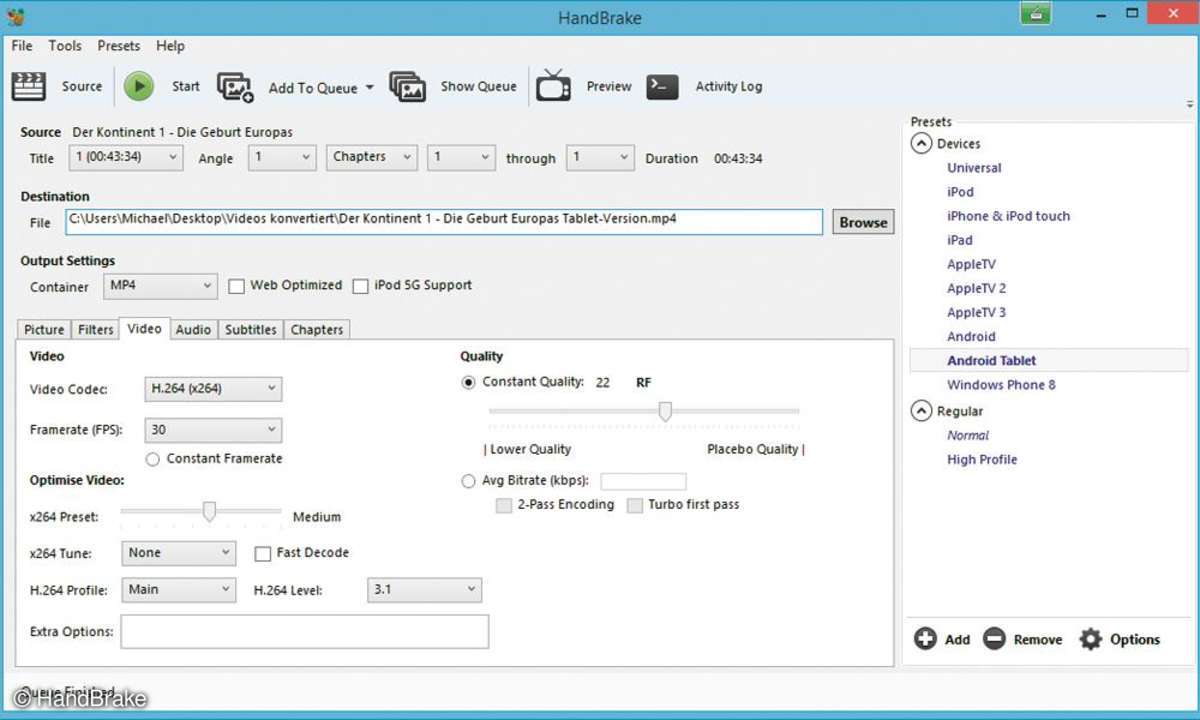The width and height of the screenshot is (1200, 720).
Task: Open the Activity Log terminal icon
Action: [663, 87]
